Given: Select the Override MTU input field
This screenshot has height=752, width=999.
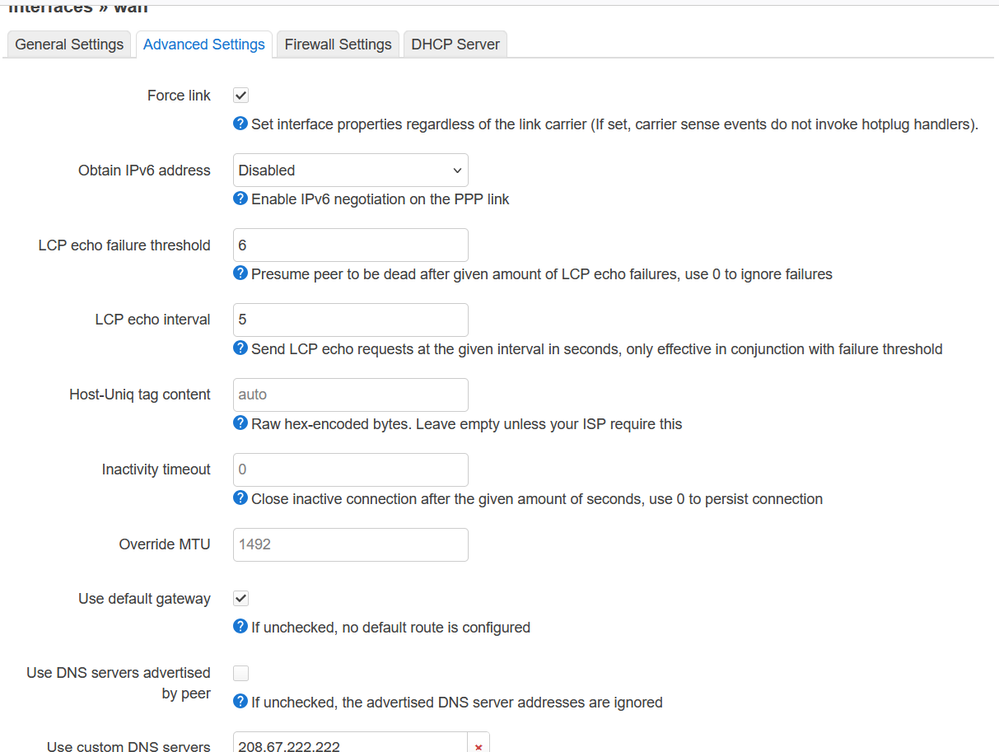Looking at the screenshot, I should (350, 544).
